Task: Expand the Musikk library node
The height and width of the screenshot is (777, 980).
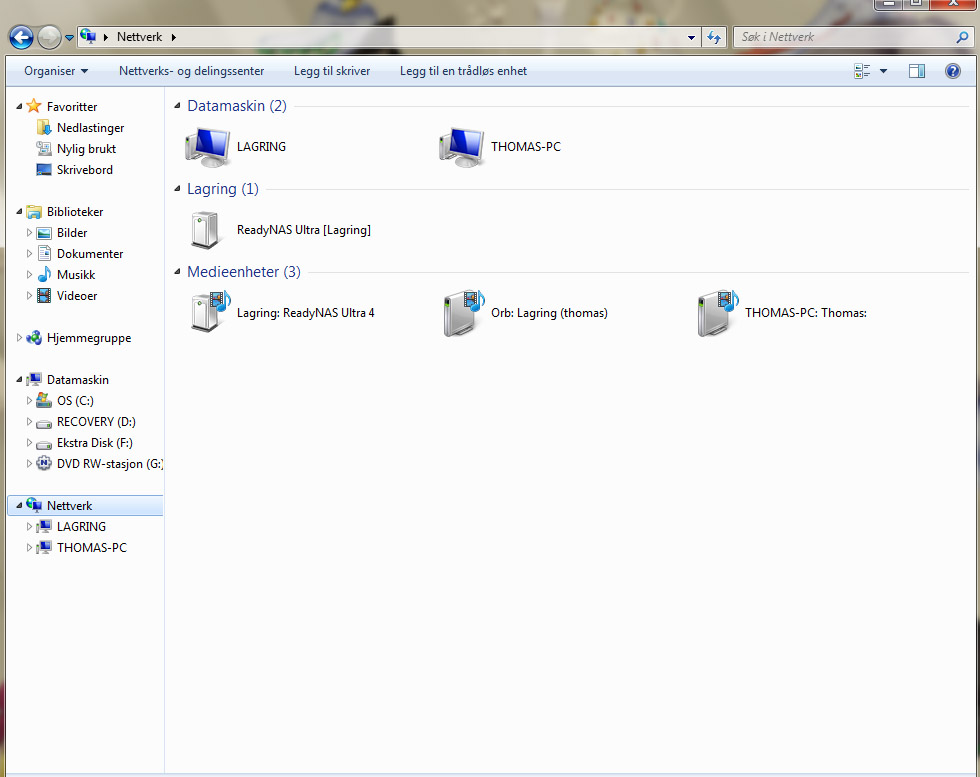Action: (x=29, y=274)
